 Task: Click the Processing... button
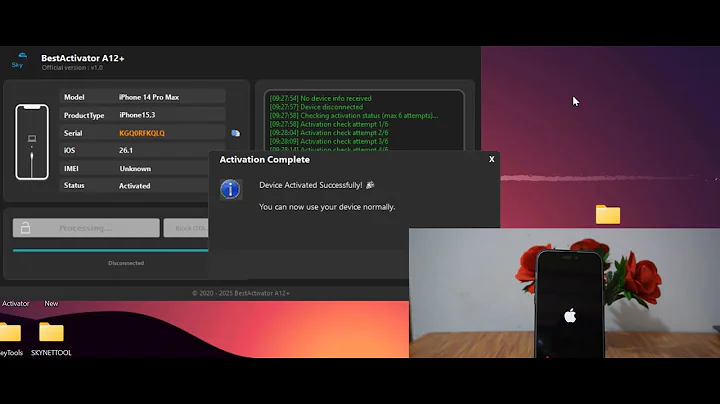click(86, 228)
